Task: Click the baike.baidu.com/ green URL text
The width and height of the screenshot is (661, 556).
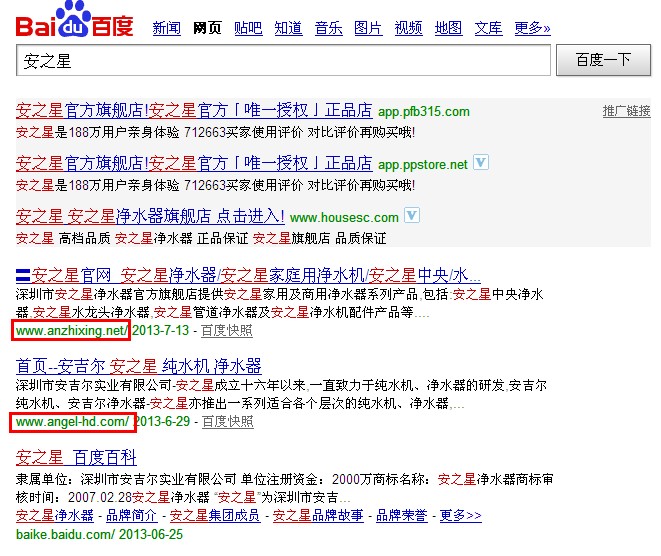Action: click(x=65, y=535)
